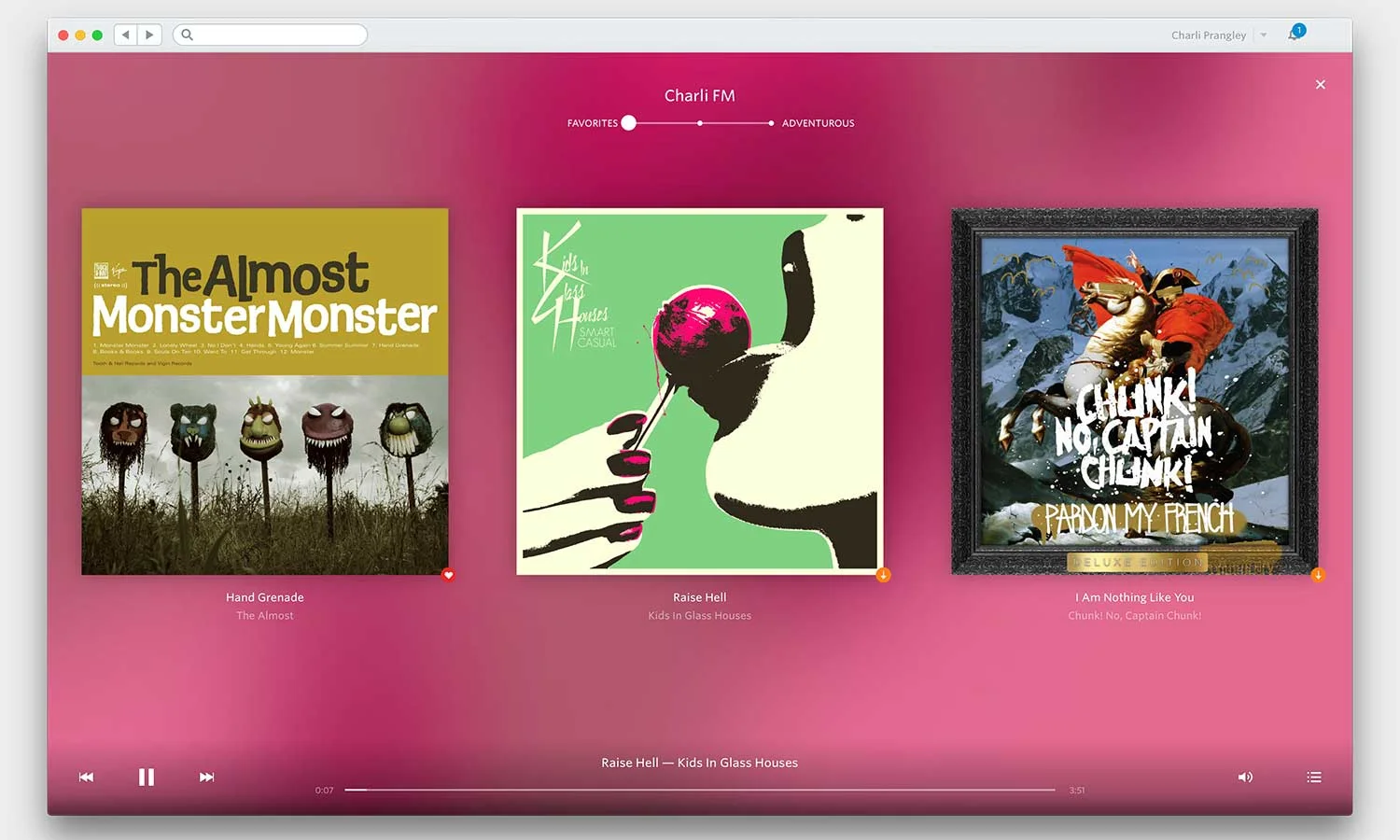Skip to the previous track

86,777
